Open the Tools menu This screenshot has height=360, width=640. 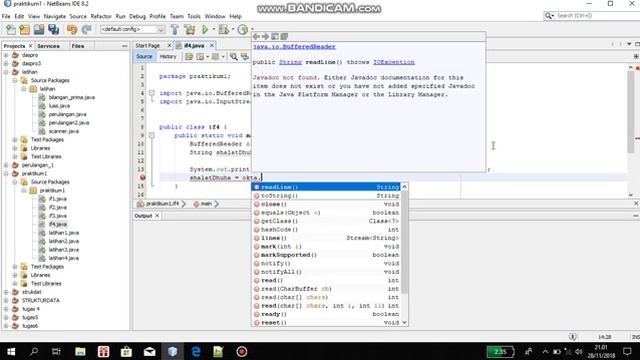[194, 16]
